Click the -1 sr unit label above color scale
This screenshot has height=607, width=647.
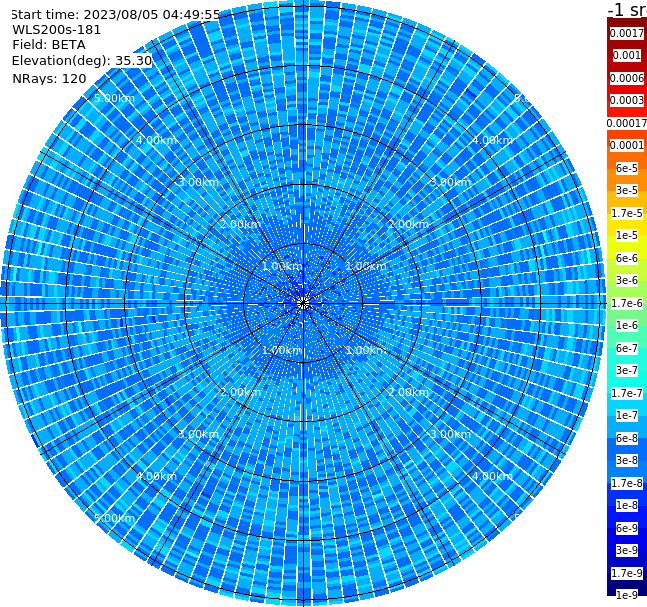point(627,9)
